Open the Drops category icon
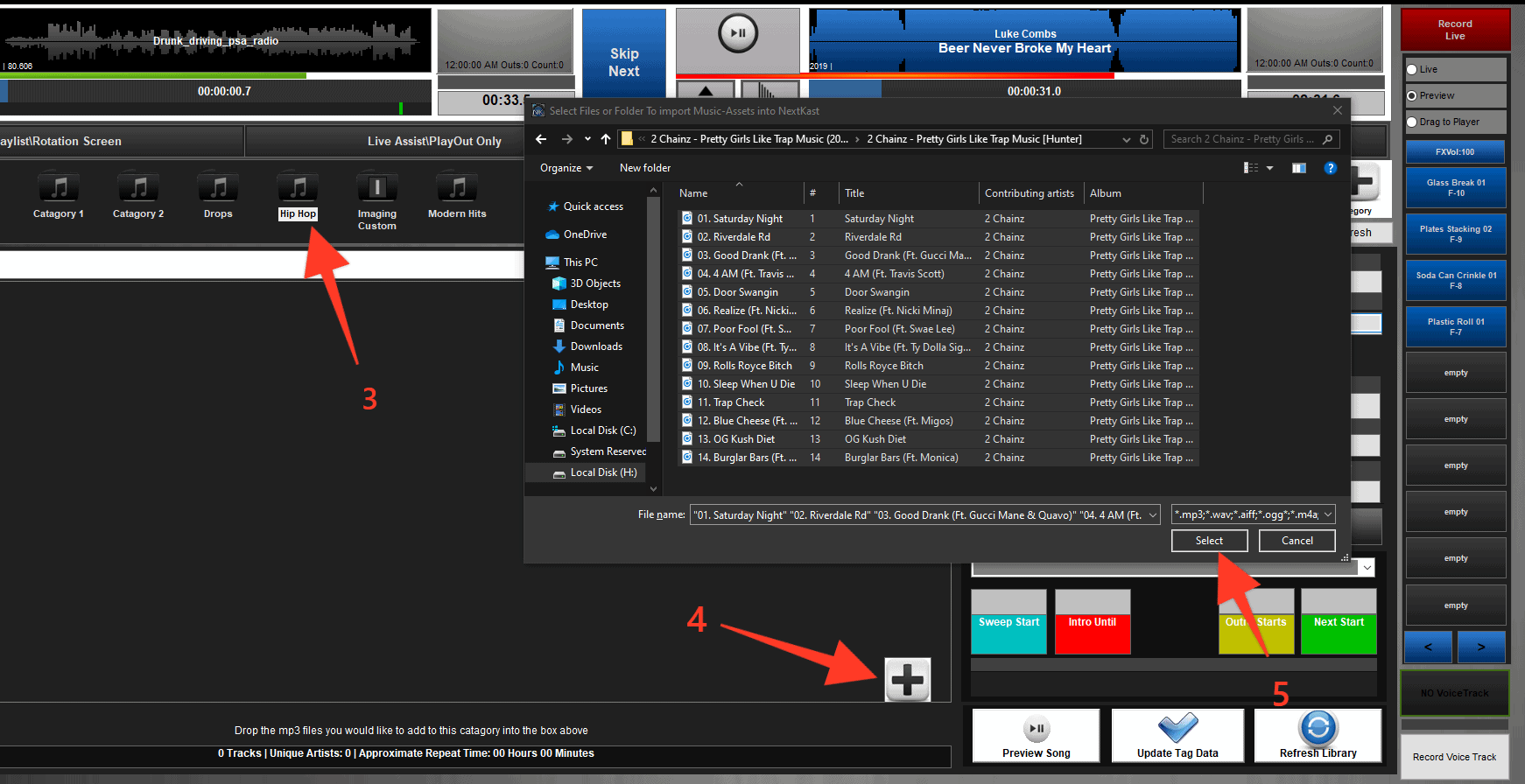The height and width of the screenshot is (784, 1525). (218, 189)
